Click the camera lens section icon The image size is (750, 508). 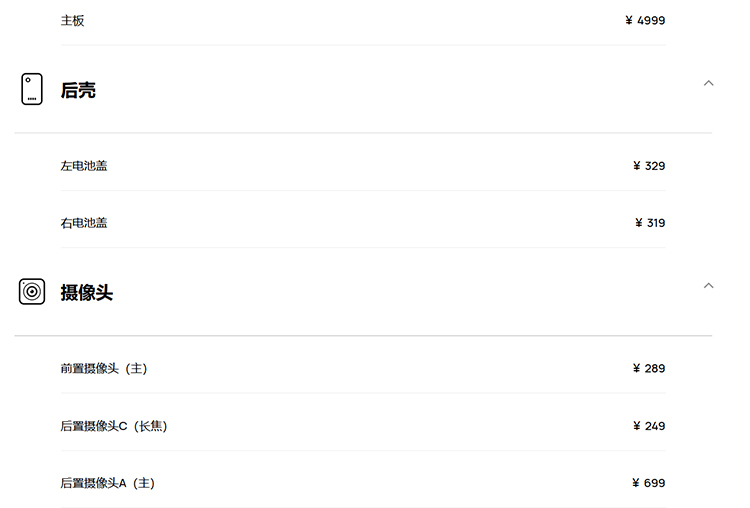point(32,291)
